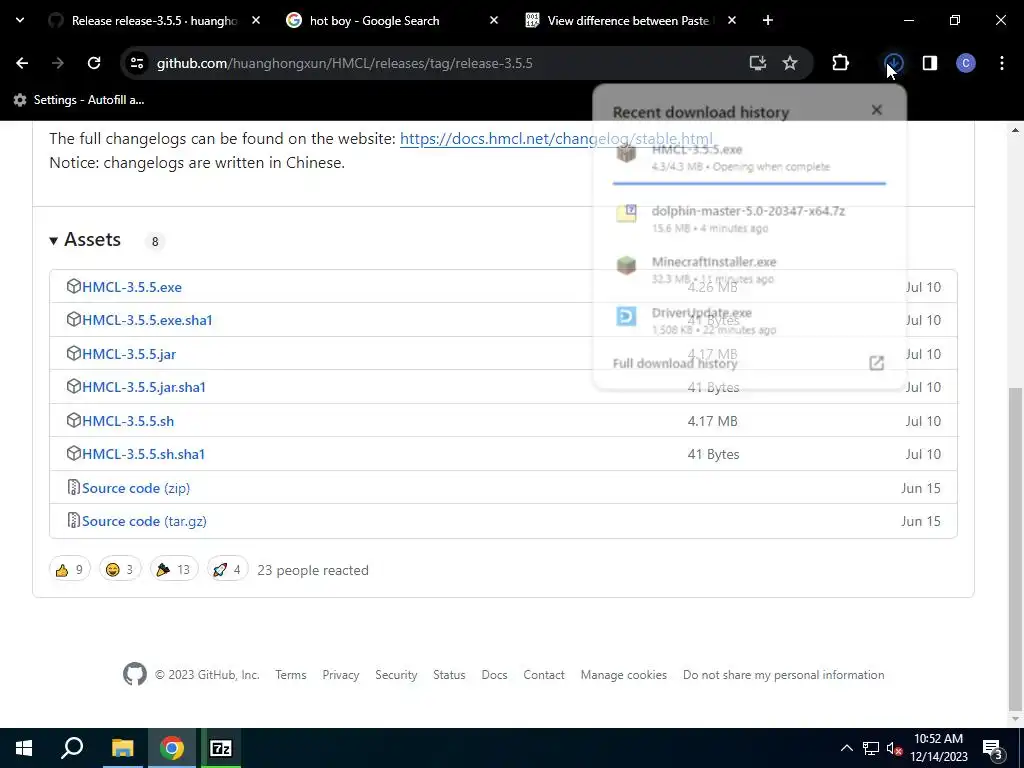Open the Privacy footer link

point(341,675)
